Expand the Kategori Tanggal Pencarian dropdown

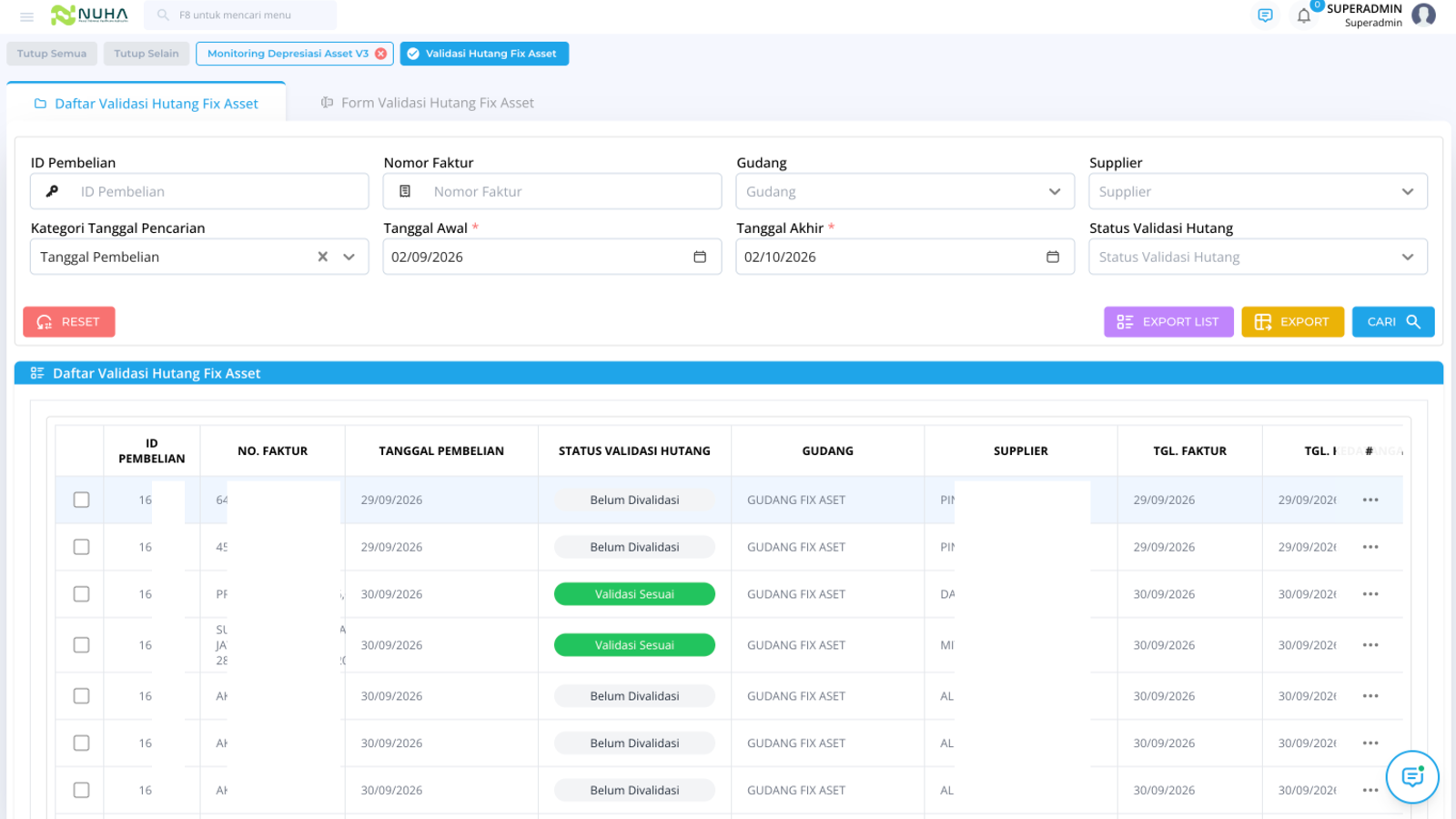[349, 257]
